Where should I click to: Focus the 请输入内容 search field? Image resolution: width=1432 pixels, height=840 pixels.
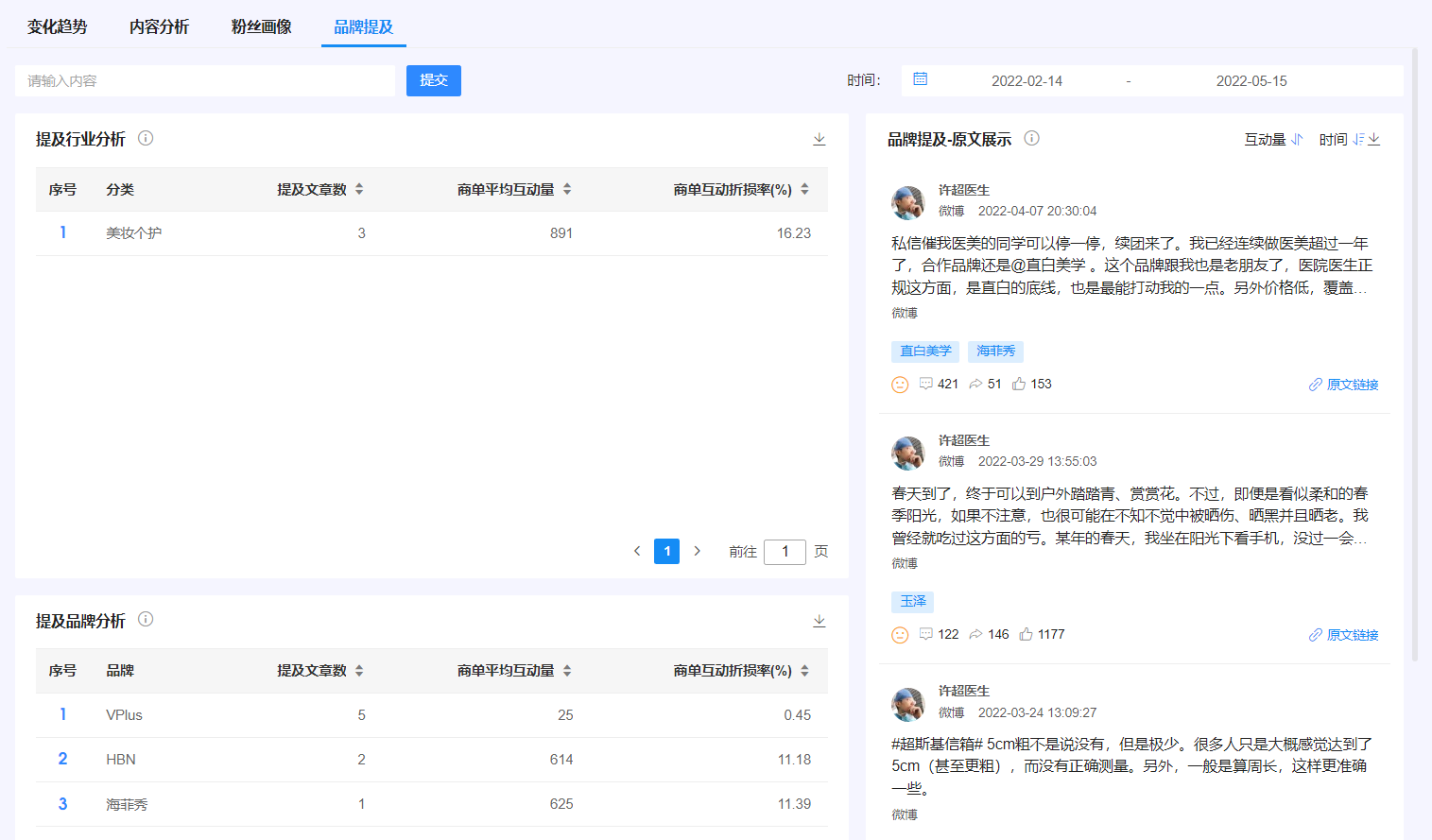click(x=205, y=80)
